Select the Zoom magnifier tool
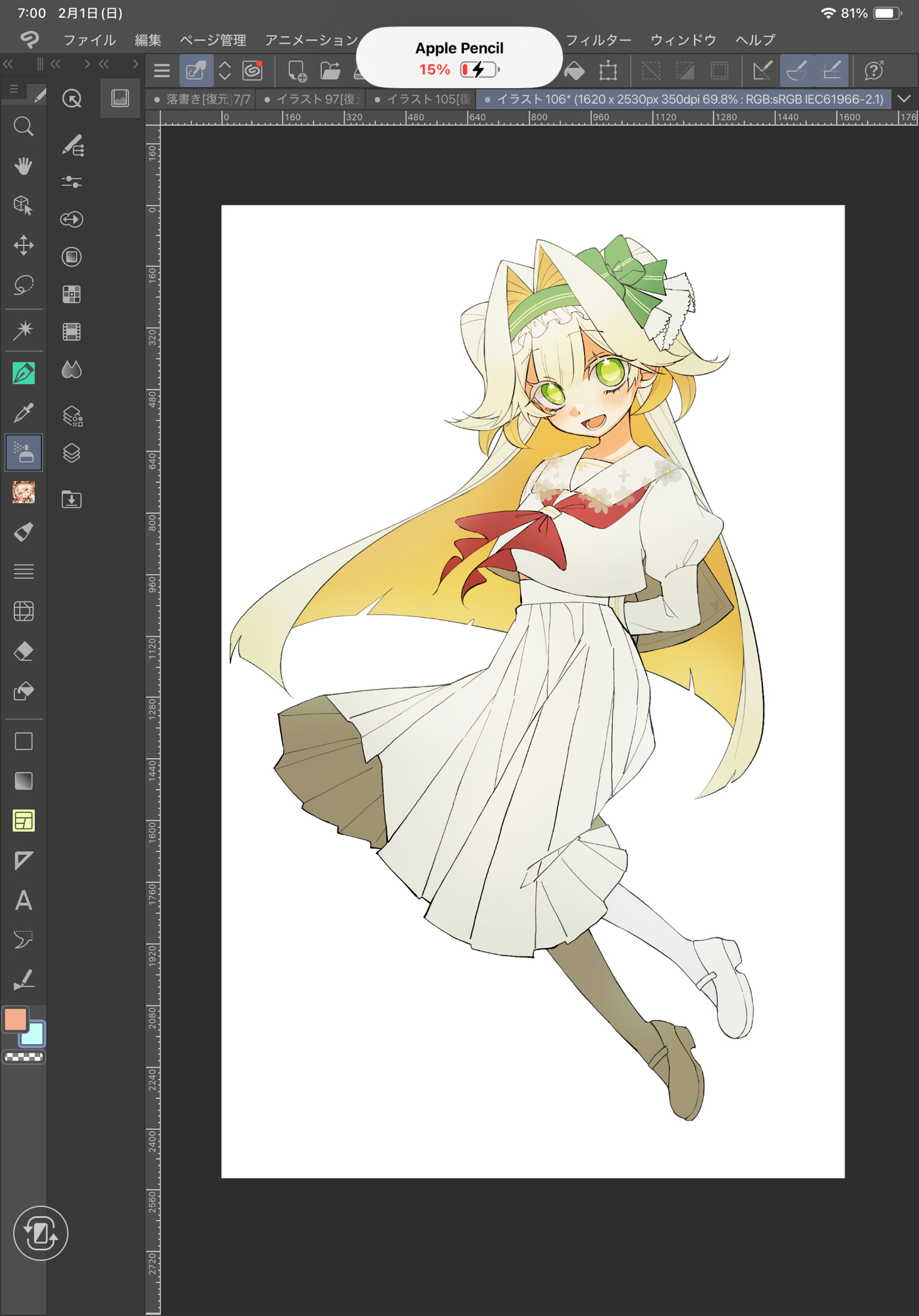 click(x=24, y=126)
